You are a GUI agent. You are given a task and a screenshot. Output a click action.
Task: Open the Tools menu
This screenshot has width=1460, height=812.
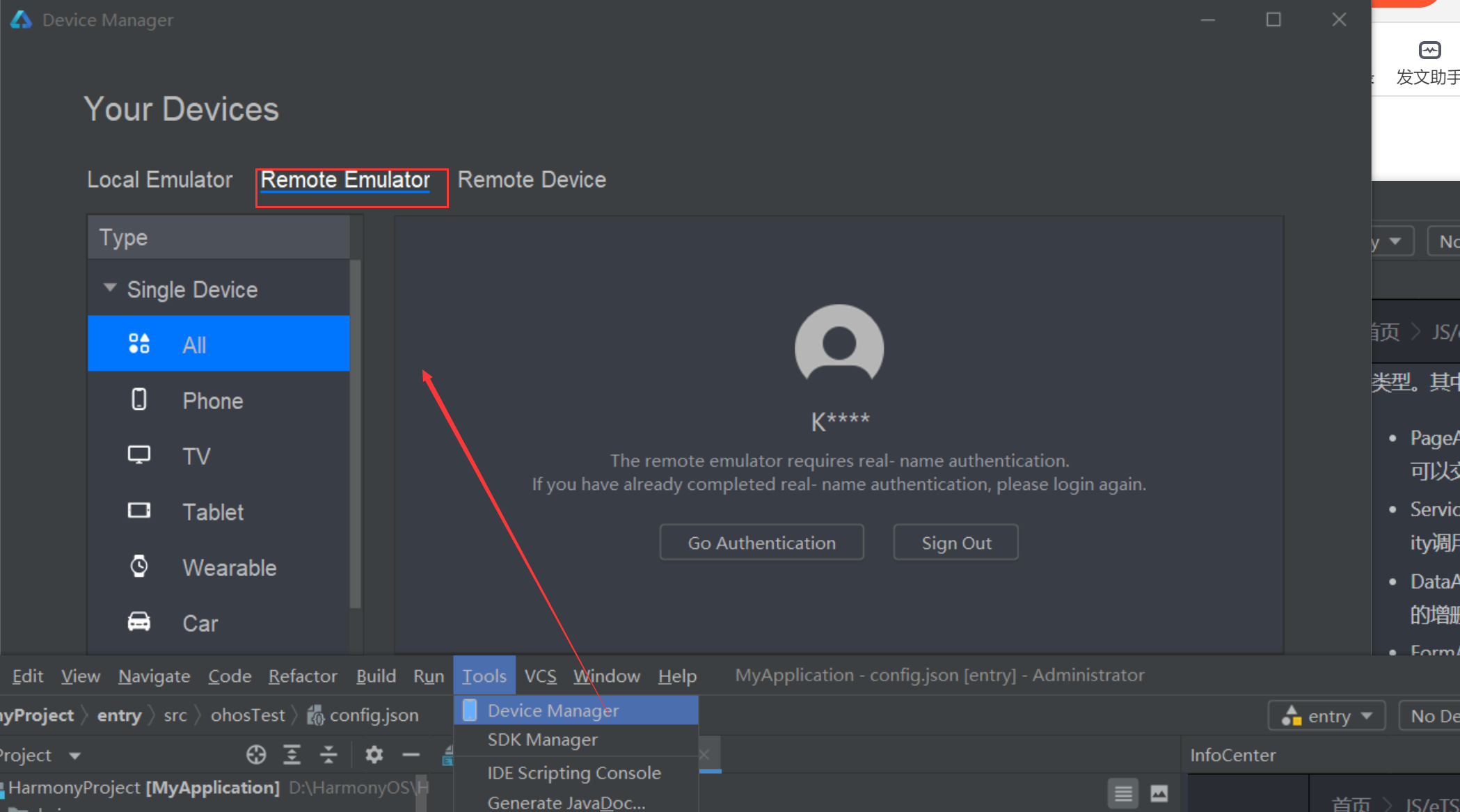pos(484,676)
